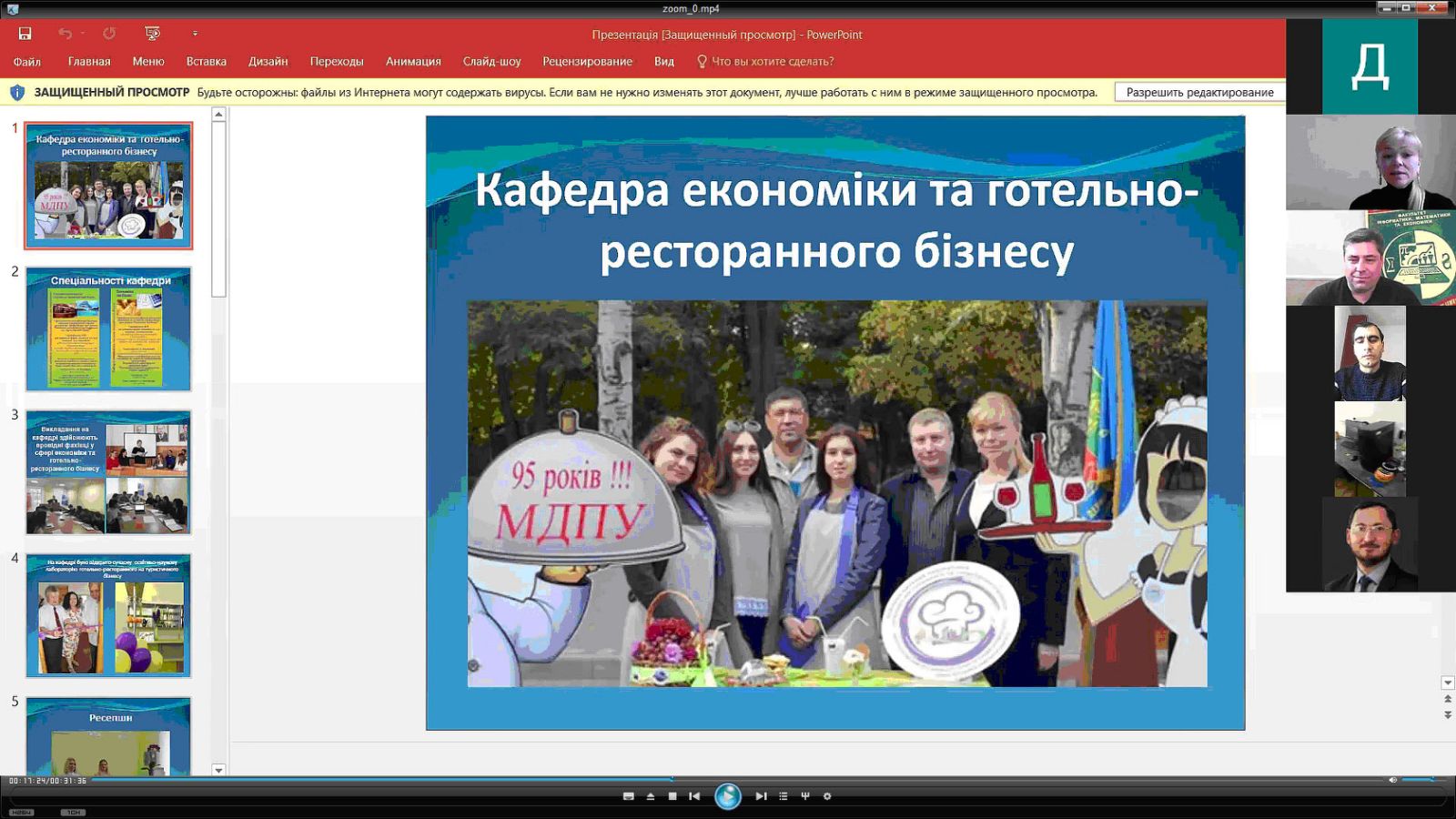Click the start slideshow from beginning icon
Screen dimensions: 1456x819
[x=152, y=34]
